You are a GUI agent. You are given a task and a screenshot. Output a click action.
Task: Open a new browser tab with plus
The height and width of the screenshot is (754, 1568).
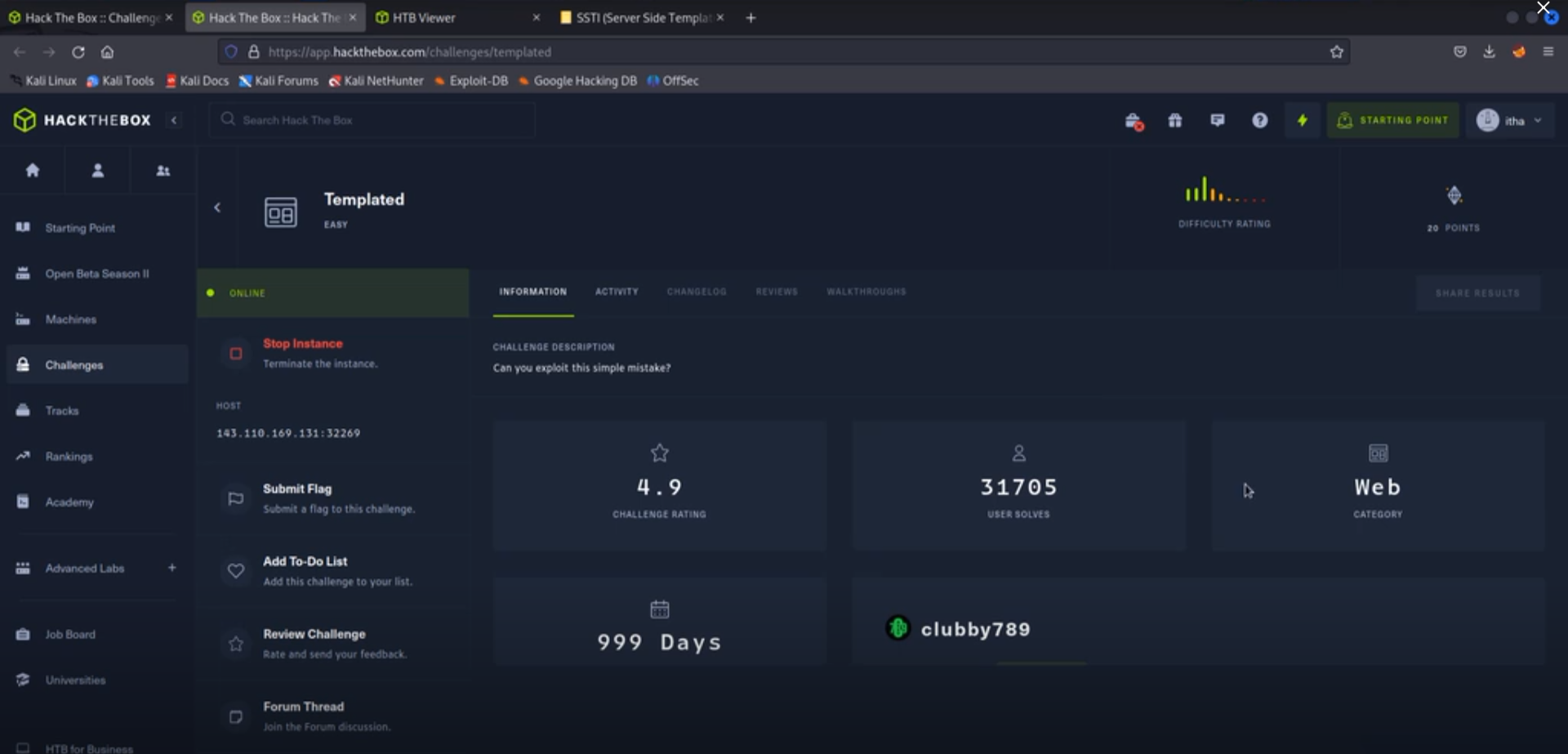[x=751, y=17]
